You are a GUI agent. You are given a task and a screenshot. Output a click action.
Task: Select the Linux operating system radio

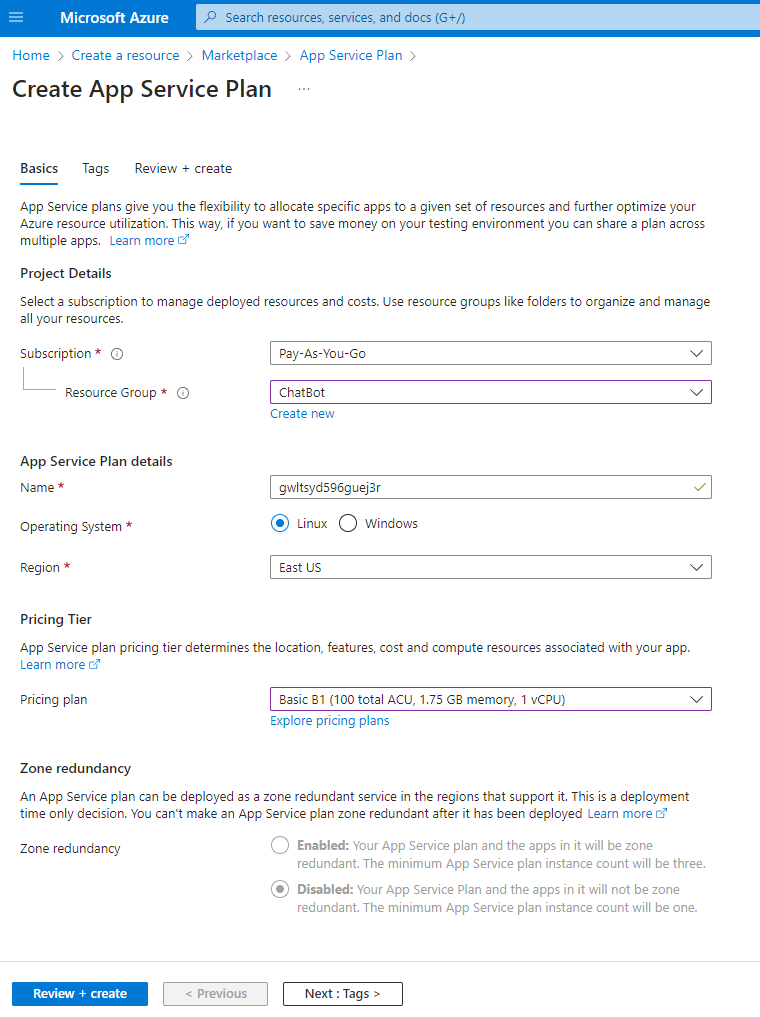pyautogui.click(x=280, y=523)
